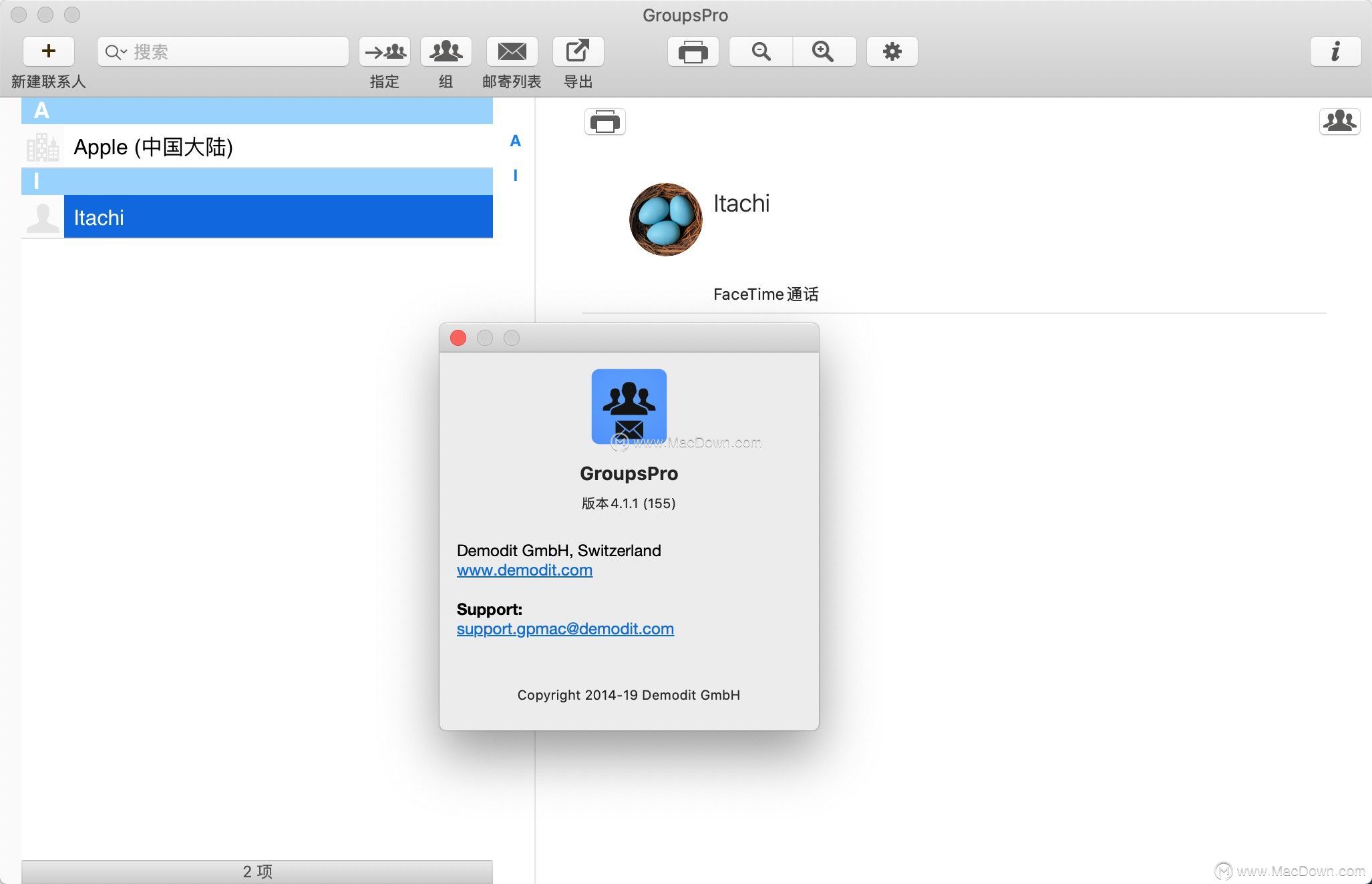Click the support.gpmac@demodit.com email link
The width and height of the screenshot is (1372, 884).
click(x=565, y=629)
